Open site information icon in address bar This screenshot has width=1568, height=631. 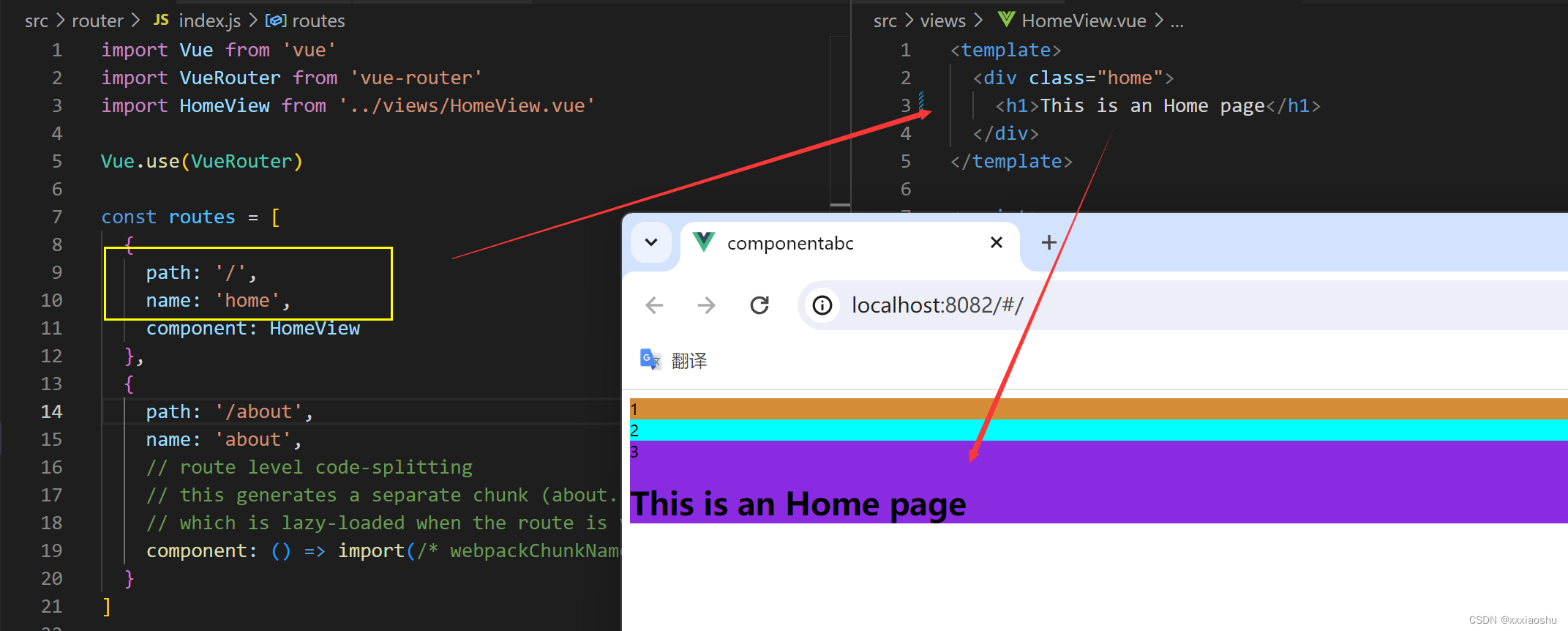822,305
